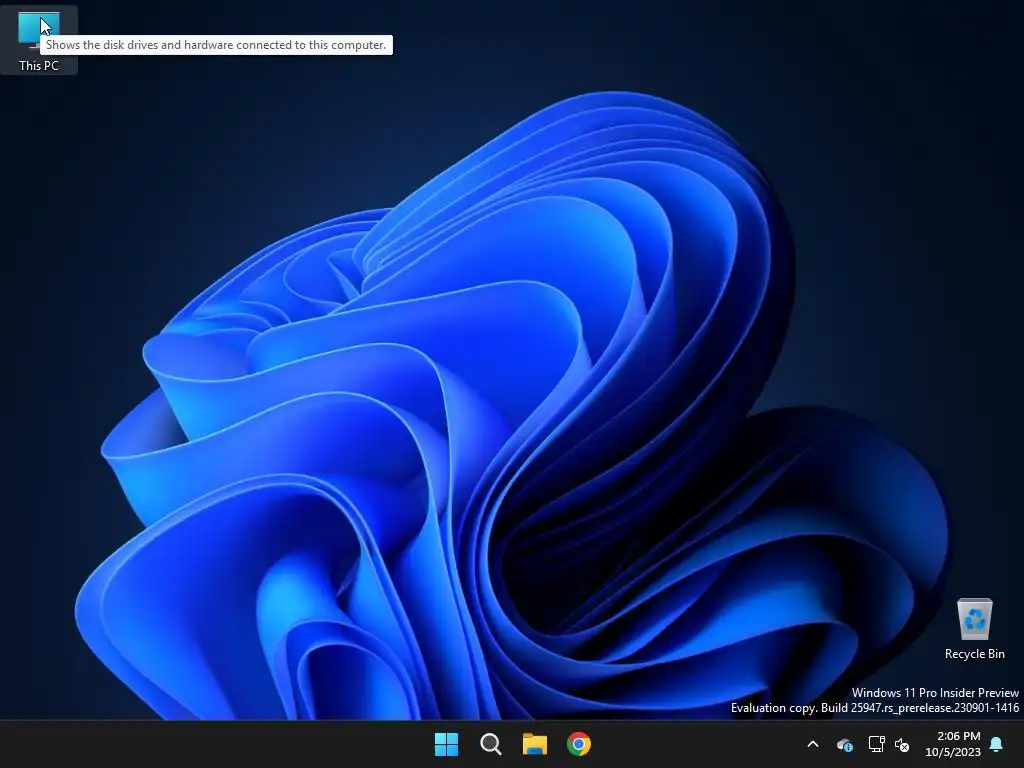
Task: Launch File Explorer from taskbar
Action: click(535, 744)
